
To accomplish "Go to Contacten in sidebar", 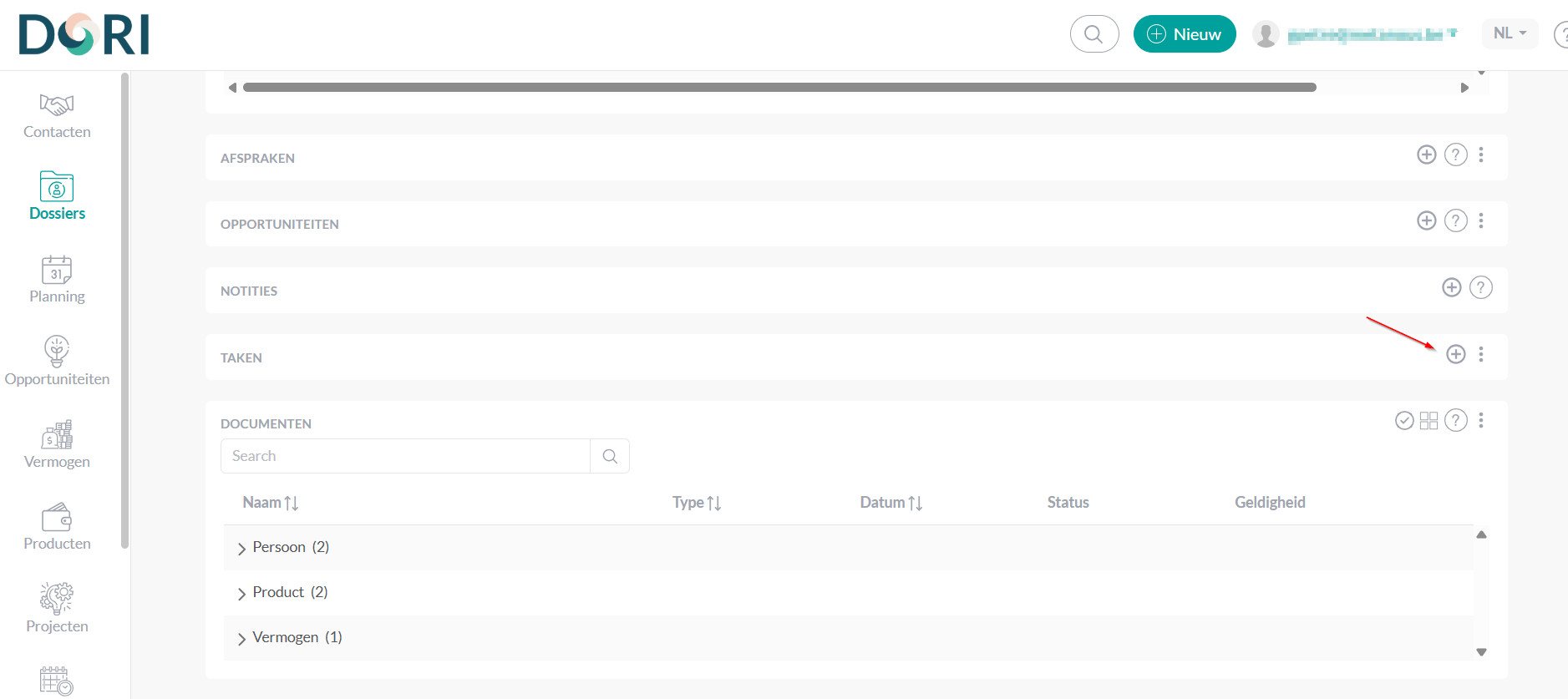I will (57, 115).
